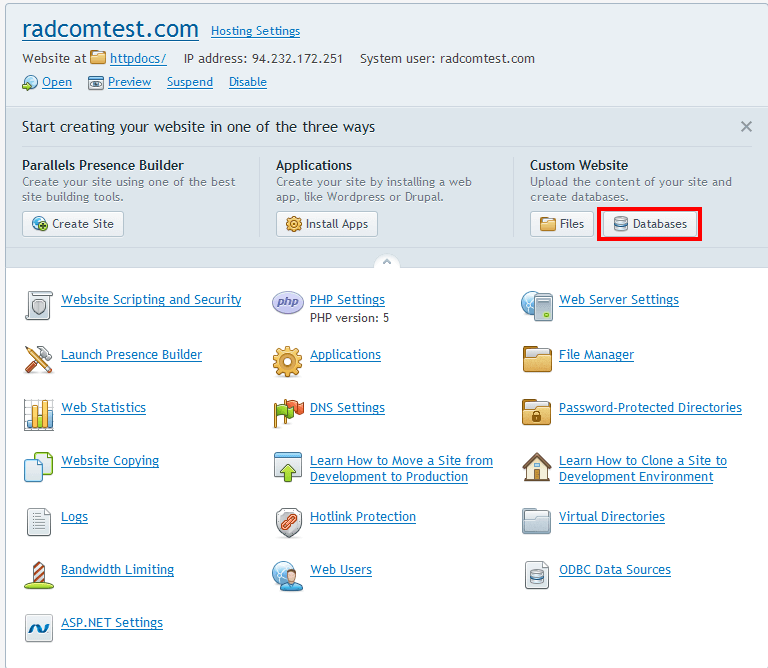
Task: Click the Website Scripting and Security shield icon
Action: [x=38, y=305]
